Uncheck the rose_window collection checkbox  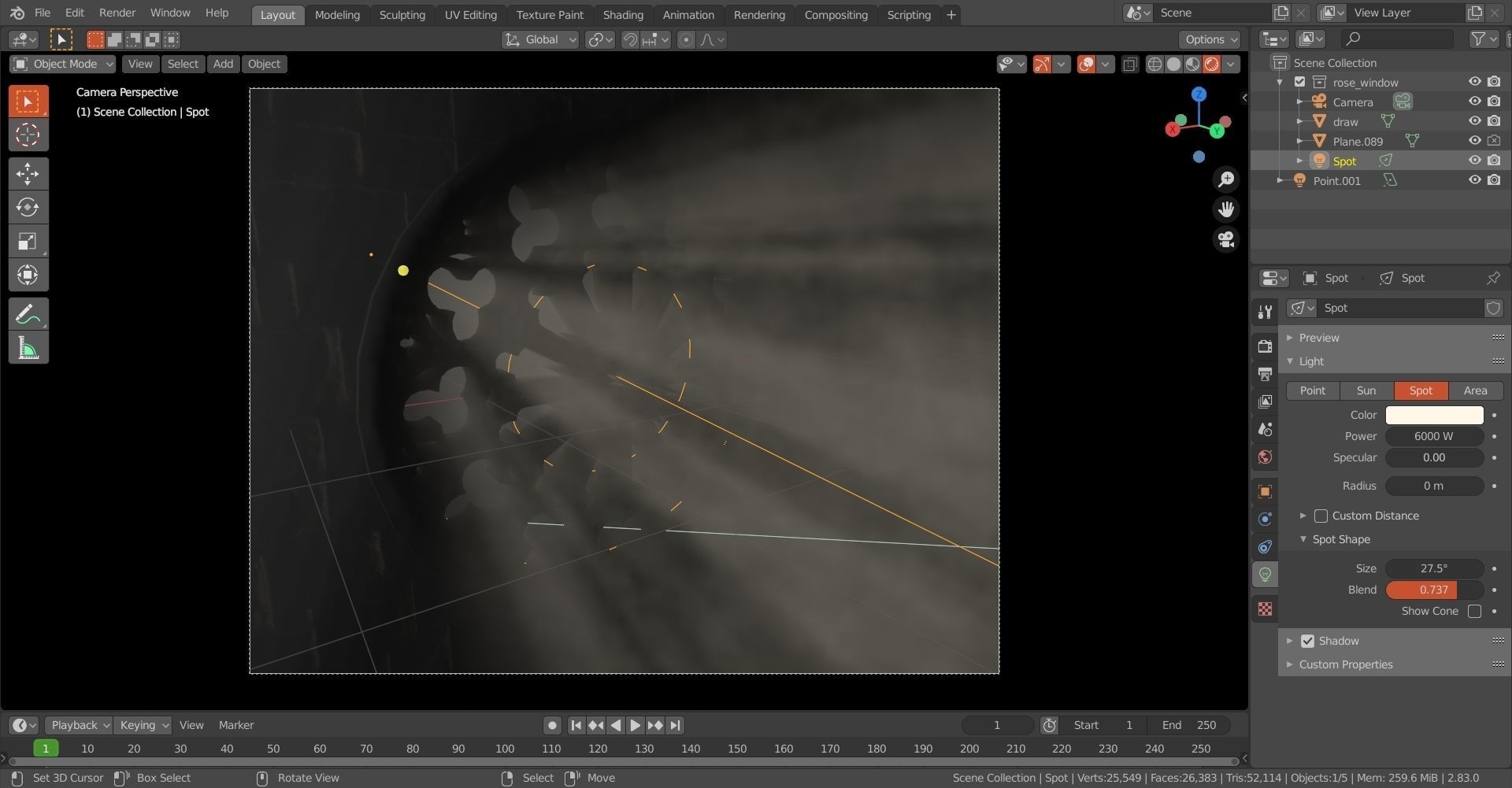(x=1300, y=82)
